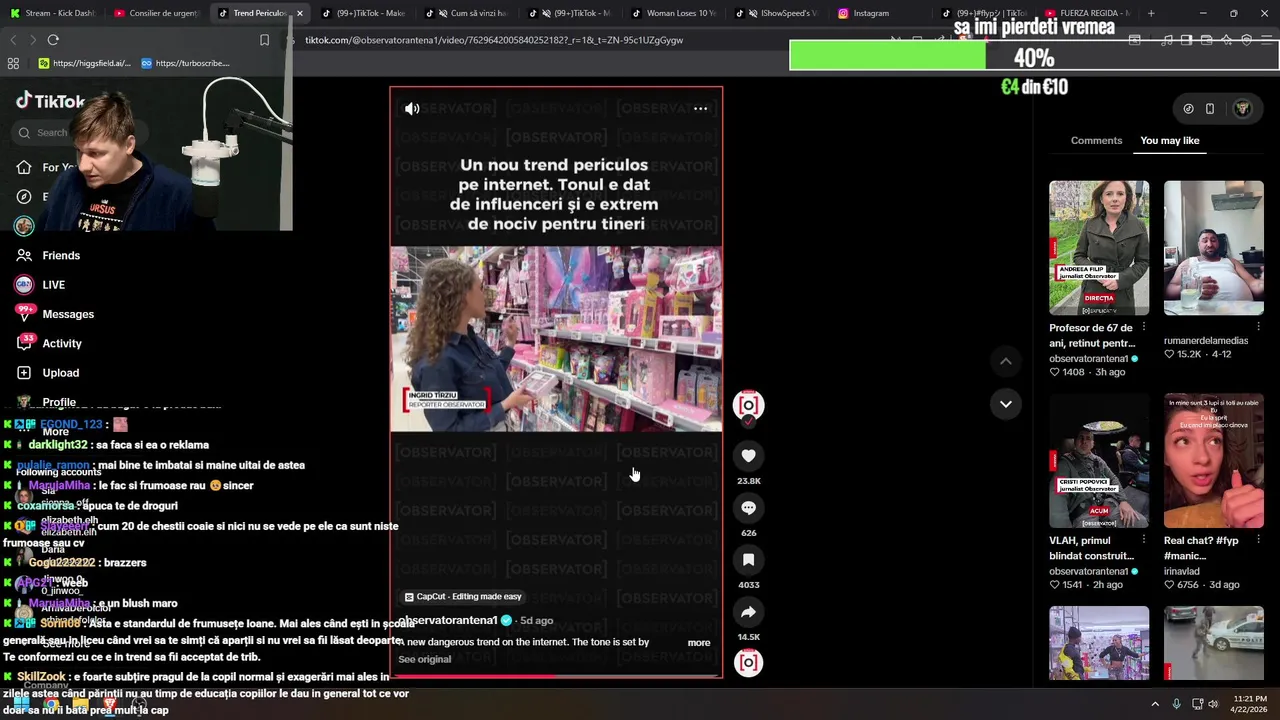This screenshot has width=1280, height=720.
Task: Open the LIVE sidebar item
Action: (x=53, y=285)
